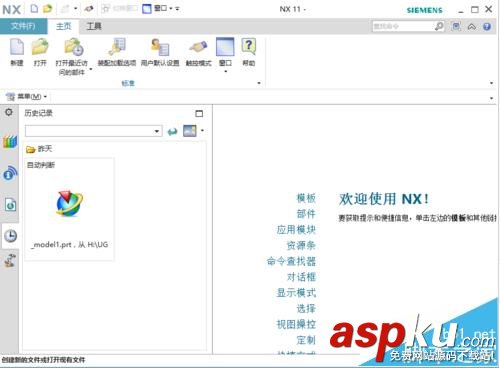Open the 部件 welcome page link
The width and height of the screenshot is (500, 368).
coord(306,214)
